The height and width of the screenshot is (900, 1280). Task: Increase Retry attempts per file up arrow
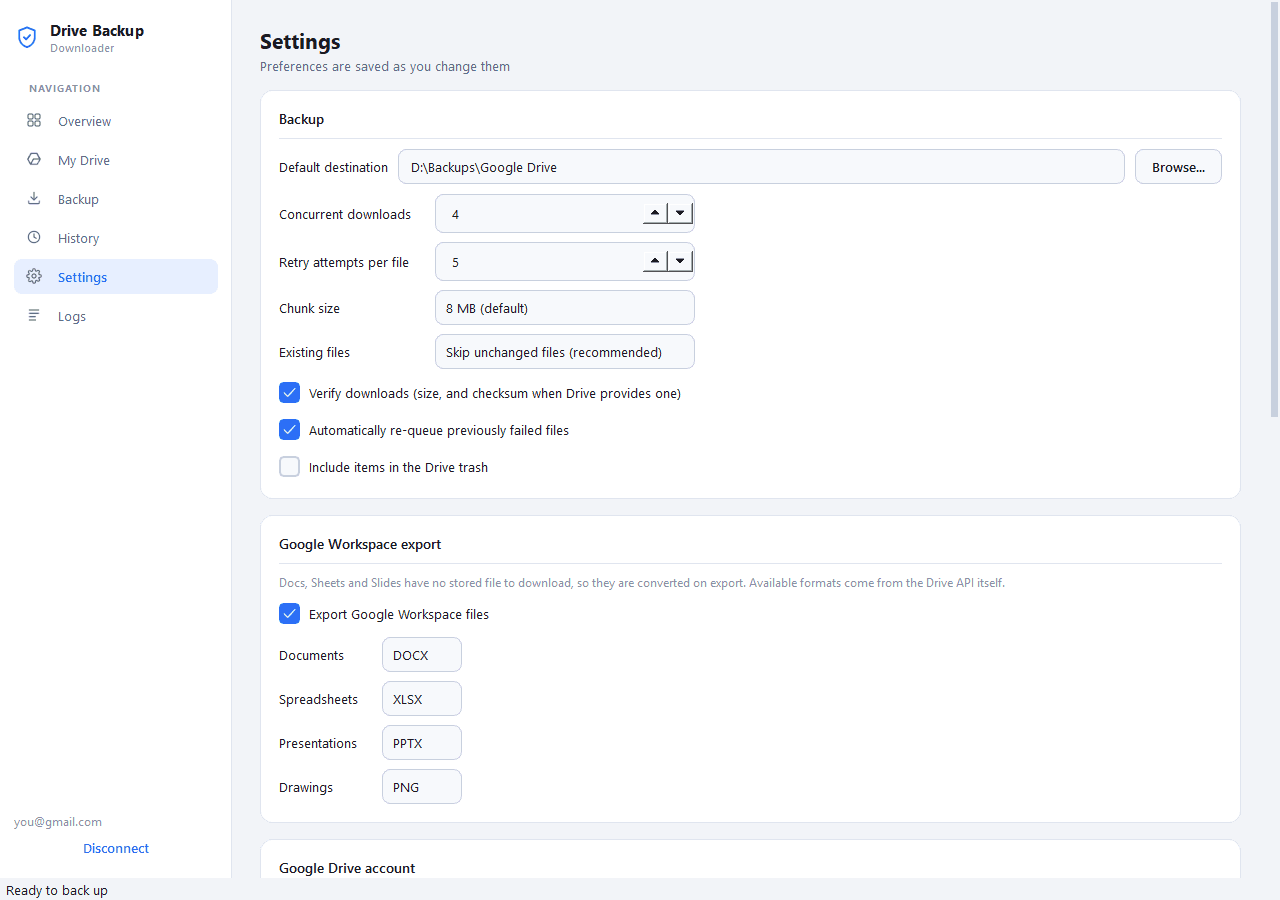(x=654, y=261)
